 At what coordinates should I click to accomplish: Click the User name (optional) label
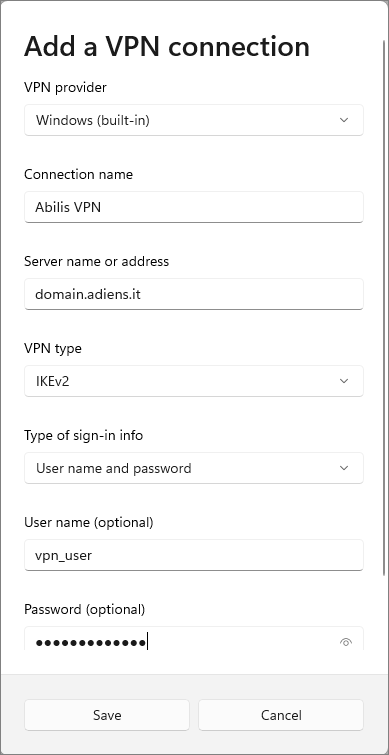89,522
